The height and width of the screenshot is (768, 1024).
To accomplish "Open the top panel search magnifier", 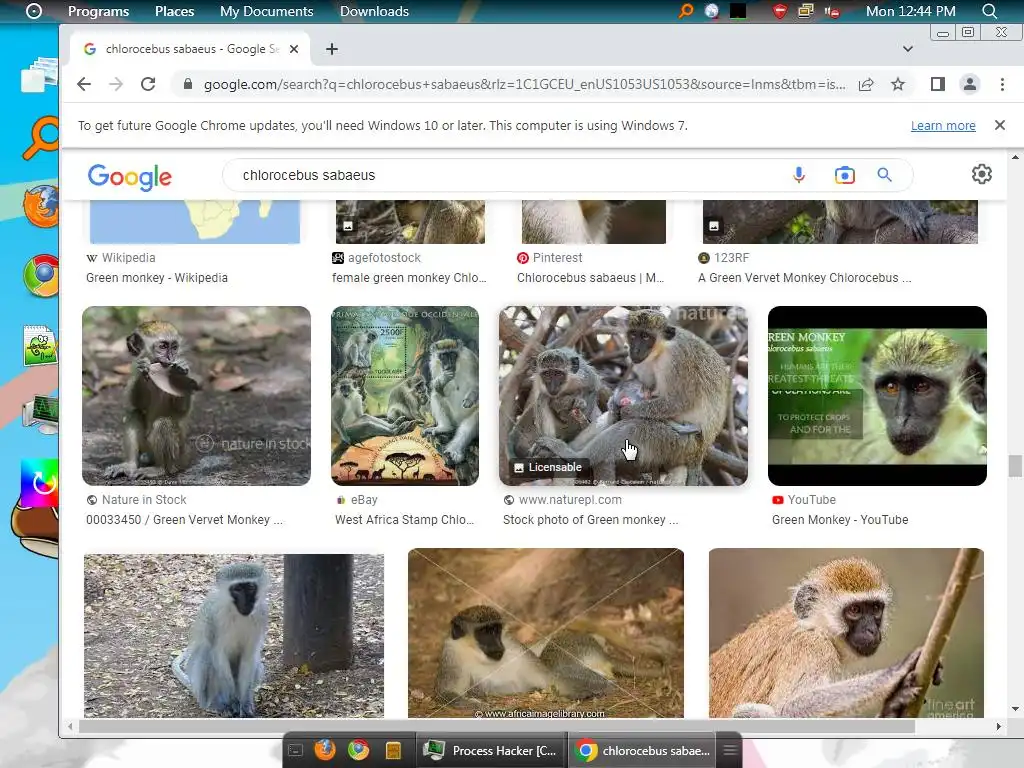I will (989, 11).
